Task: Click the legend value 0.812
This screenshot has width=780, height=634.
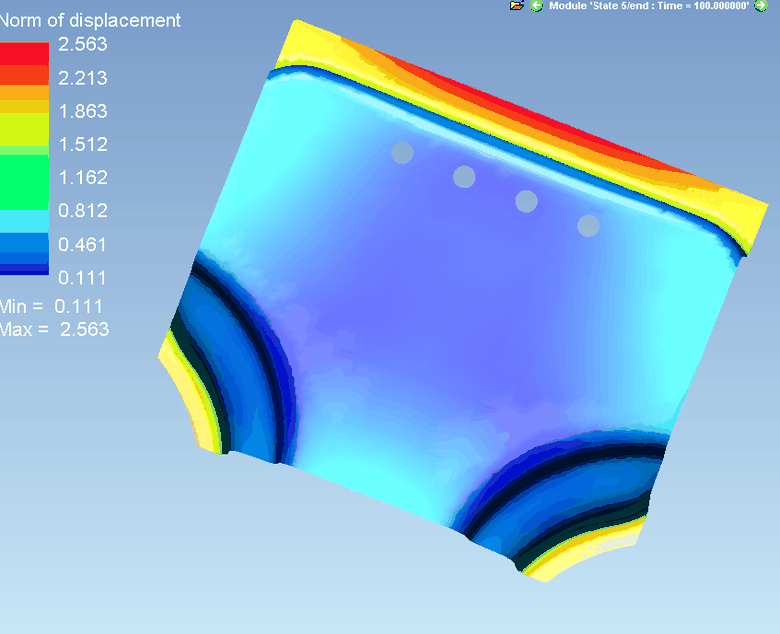Action: 83,211
